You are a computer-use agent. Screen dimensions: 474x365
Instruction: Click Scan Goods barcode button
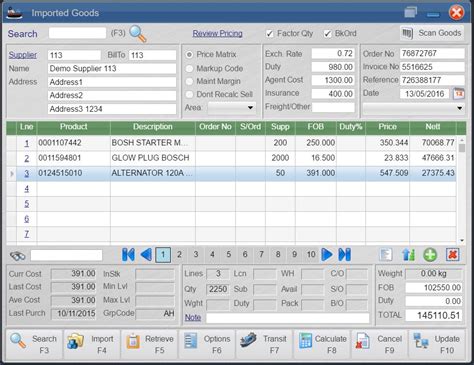pyautogui.click(x=432, y=33)
